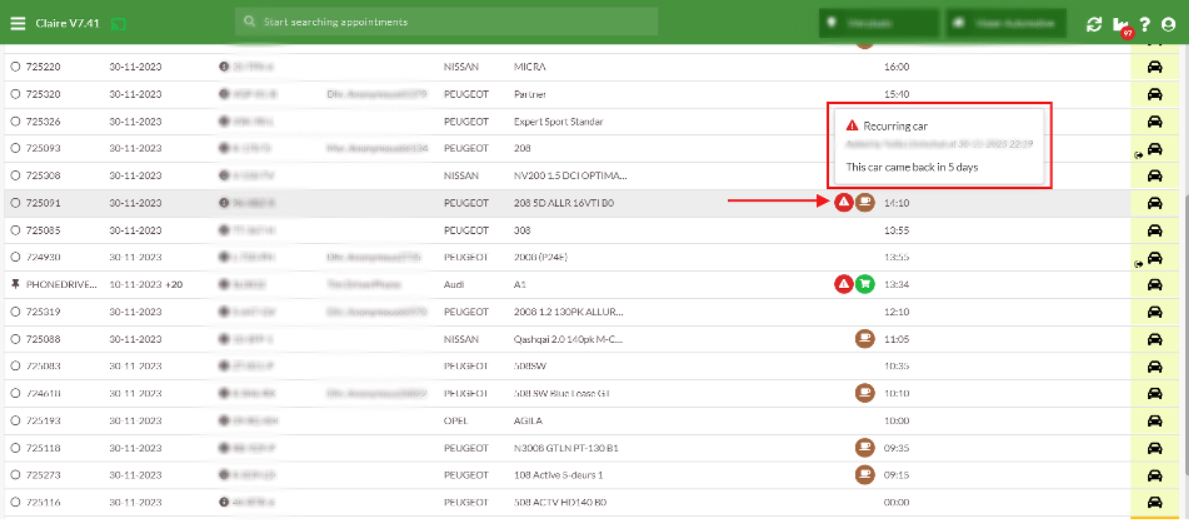1189x526 pixels.
Task: Click the pin icon before PHONEDRIVE
Action: (x=16, y=284)
